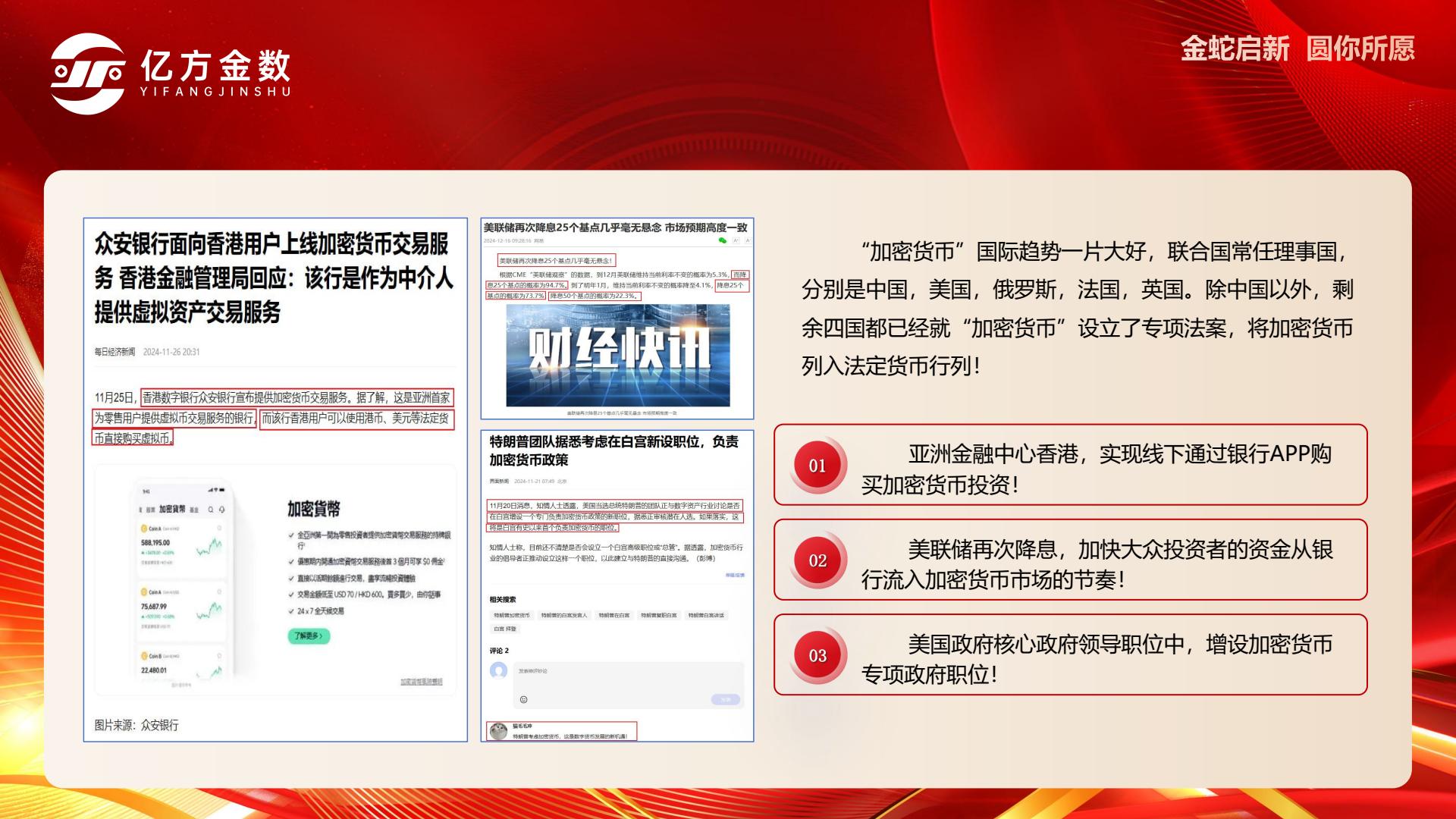1456x819 pixels.
Task: Click the USD 70 / HKD 600 checklist item
Action: coord(365,595)
